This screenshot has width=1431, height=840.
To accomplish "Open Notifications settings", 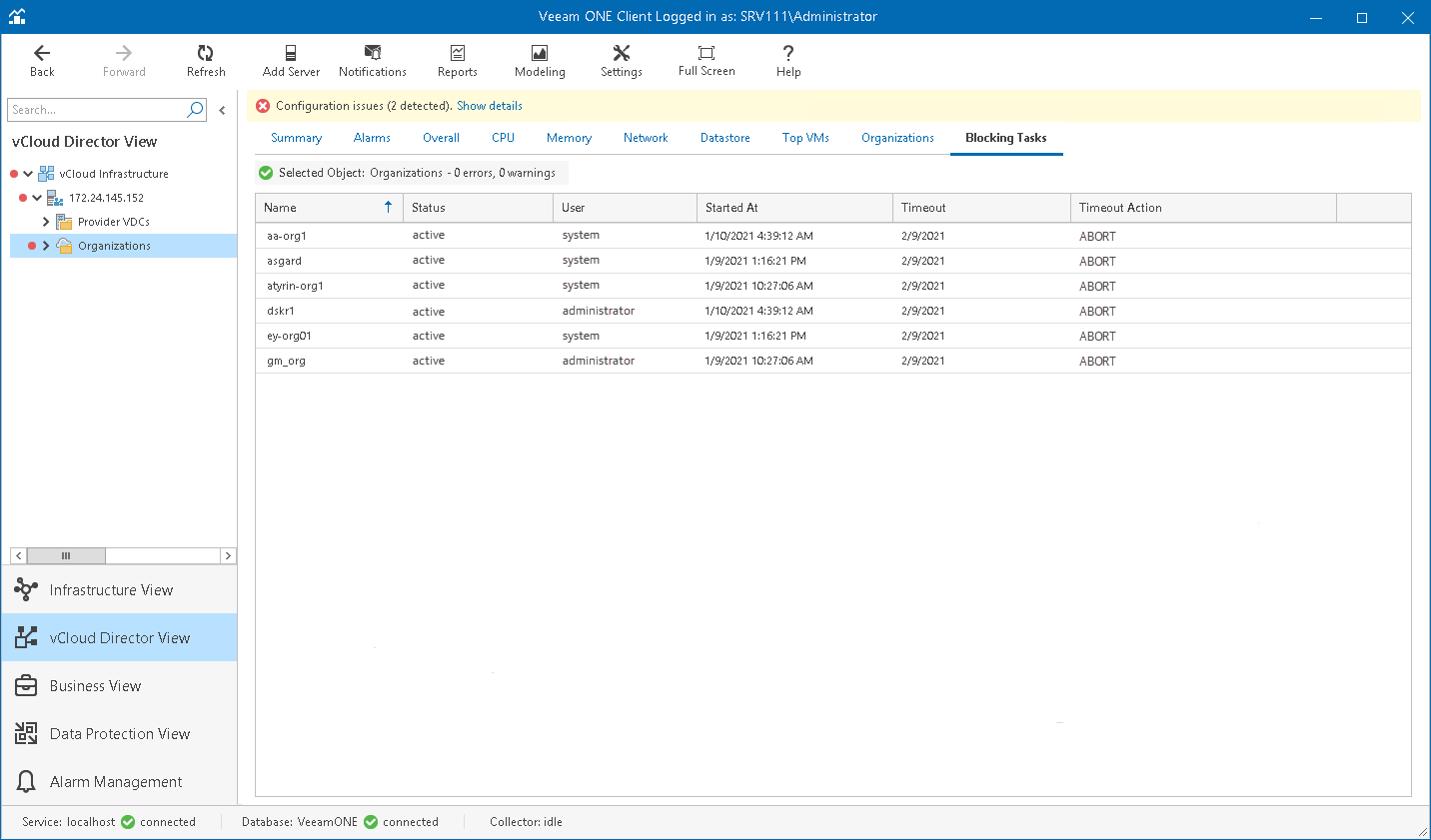I will [x=373, y=60].
